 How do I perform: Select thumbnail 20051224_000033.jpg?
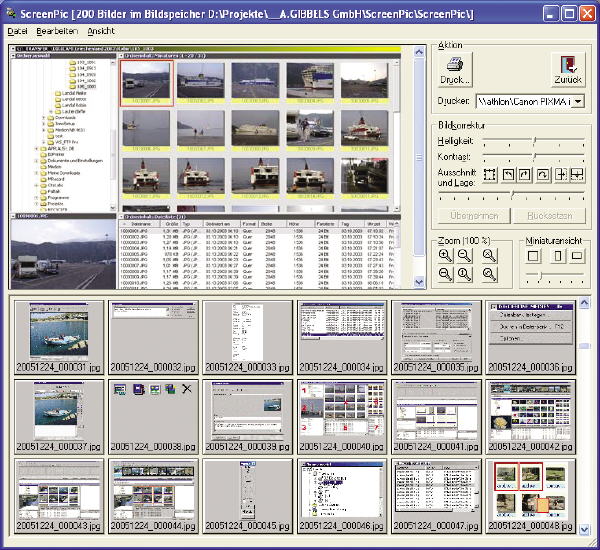coord(247,337)
